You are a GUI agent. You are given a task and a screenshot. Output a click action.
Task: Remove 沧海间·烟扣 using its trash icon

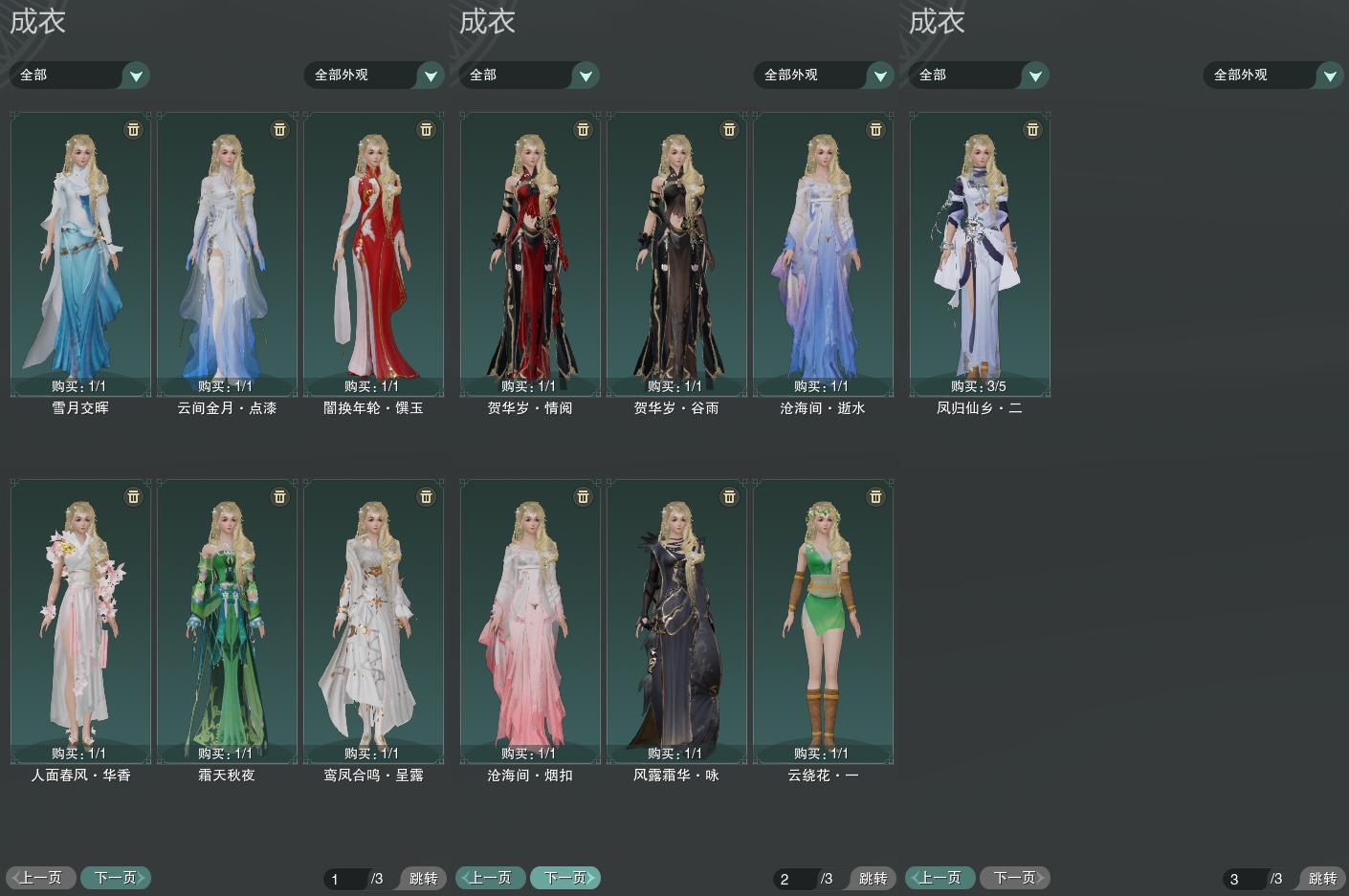tap(583, 496)
